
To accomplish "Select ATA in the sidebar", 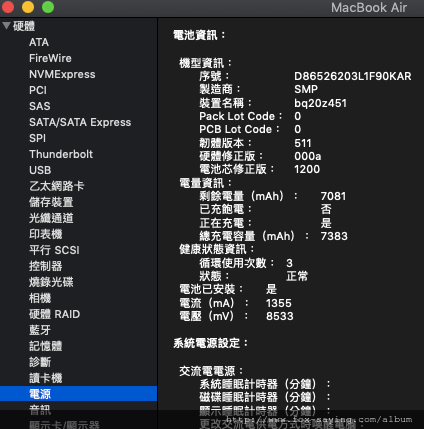I will pos(39,42).
